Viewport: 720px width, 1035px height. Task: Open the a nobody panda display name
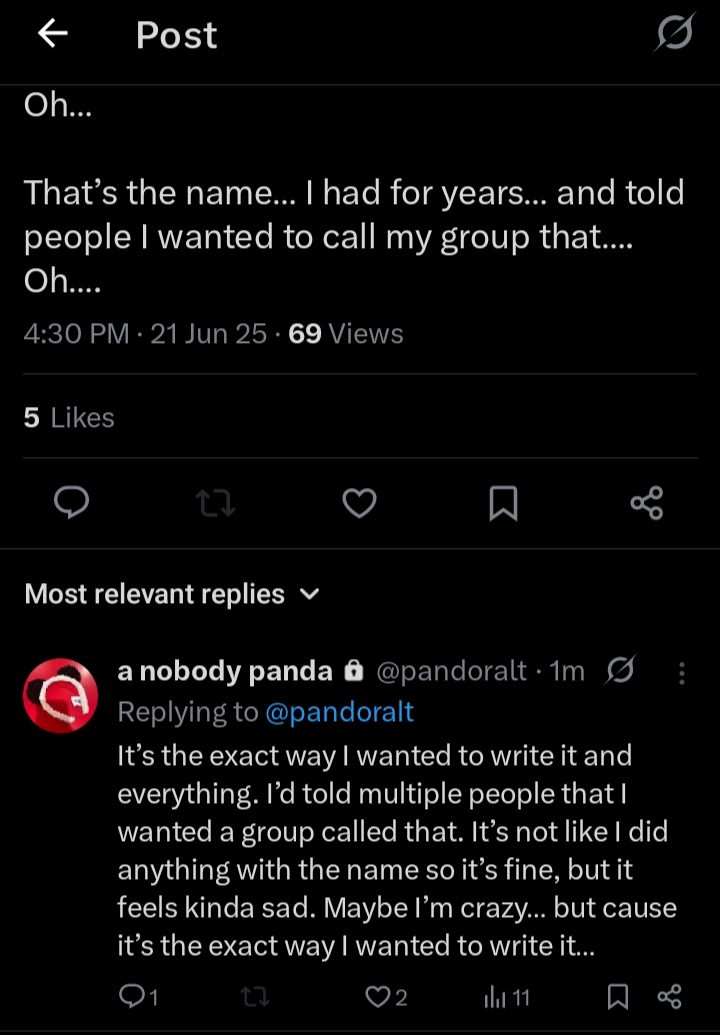click(225, 671)
